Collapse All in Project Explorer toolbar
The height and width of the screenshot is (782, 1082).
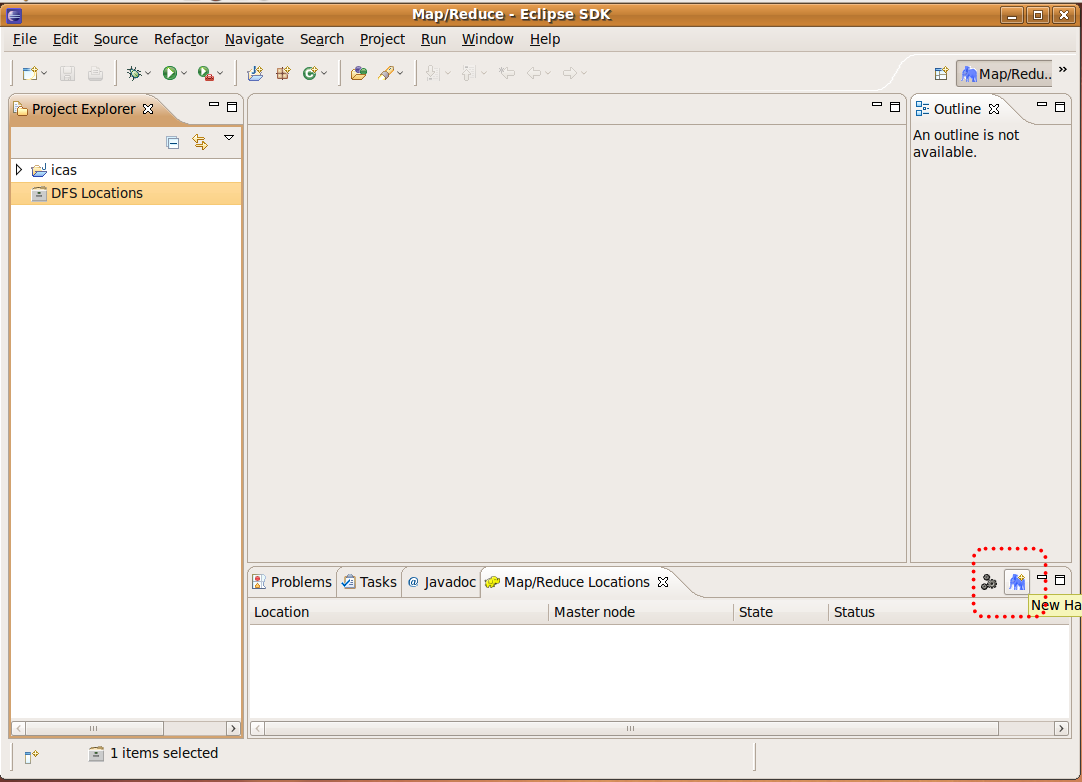click(x=172, y=141)
